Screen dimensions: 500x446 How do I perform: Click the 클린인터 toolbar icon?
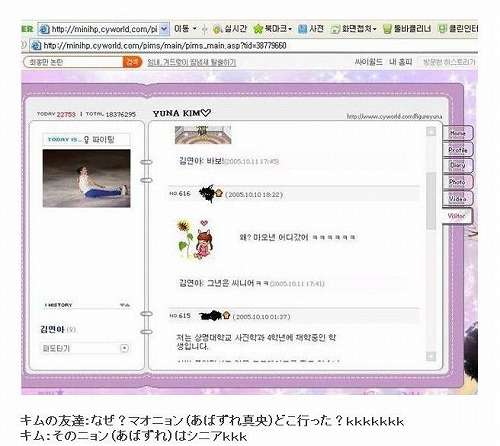pos(442,29)
